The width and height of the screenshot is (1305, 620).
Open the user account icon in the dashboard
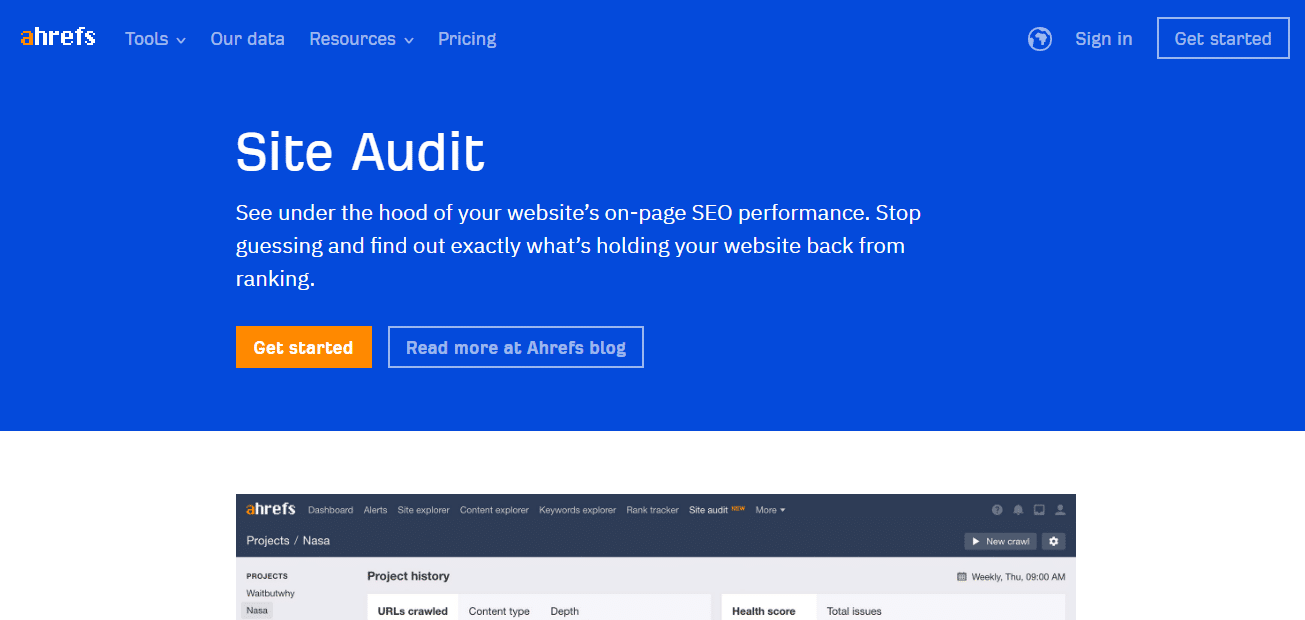(x=1060, y=510)
